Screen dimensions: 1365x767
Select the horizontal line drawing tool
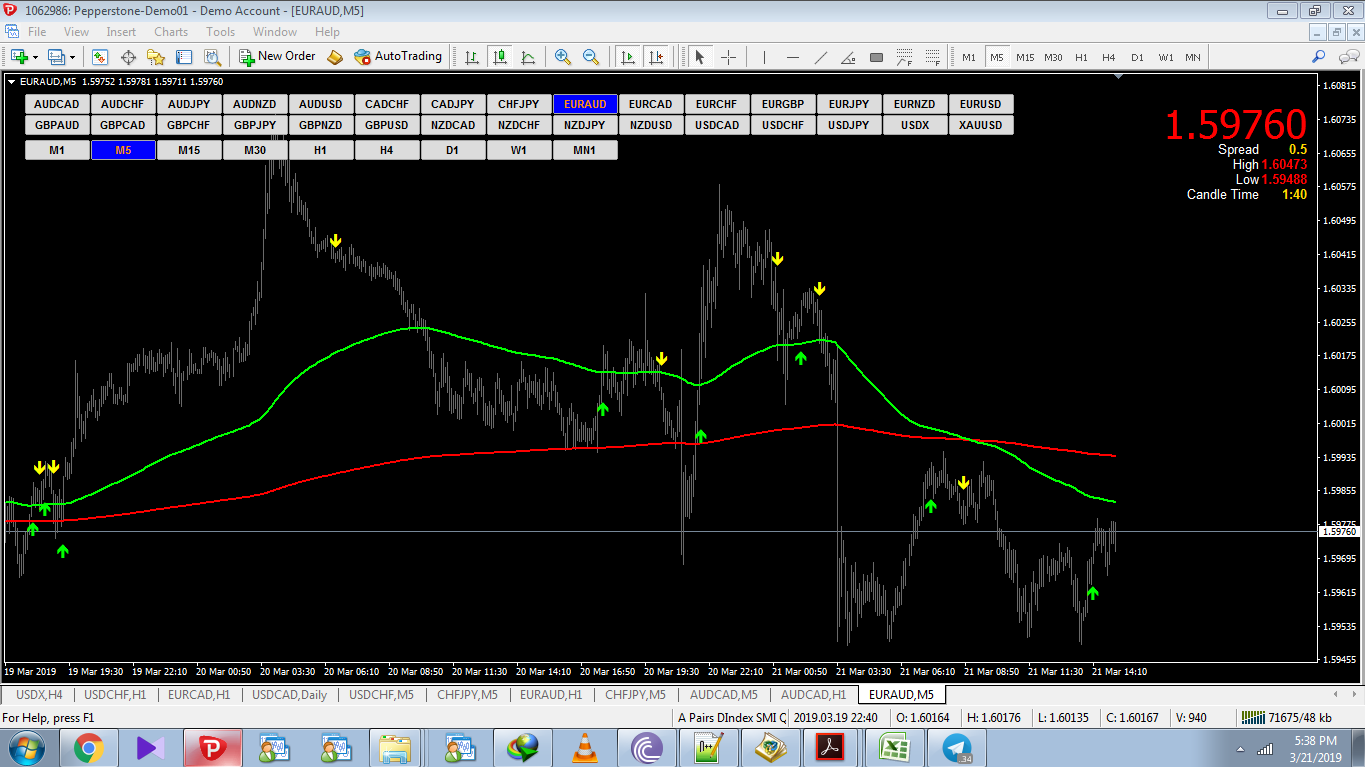click(x=792, y=57)
